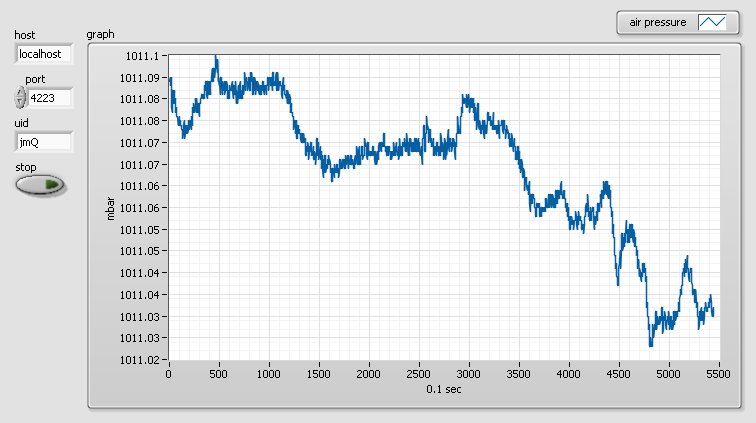Click the uid field containing jmQ
The image size is (756, 423).
point(44,142)
